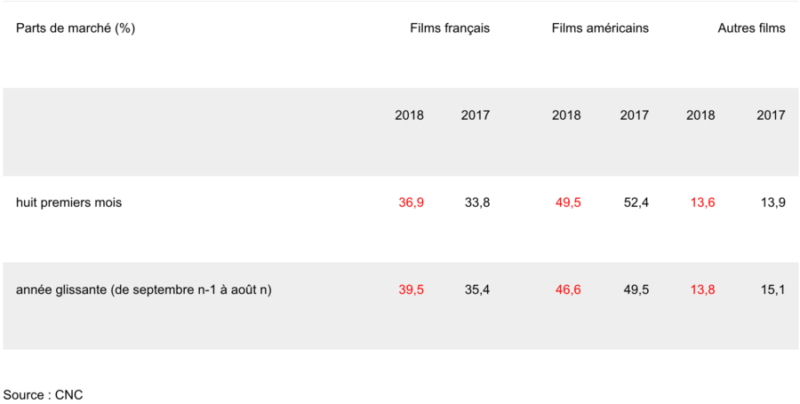Select the "Autres films" column header
The image size is (800, 404).
[x=752, y=28]
